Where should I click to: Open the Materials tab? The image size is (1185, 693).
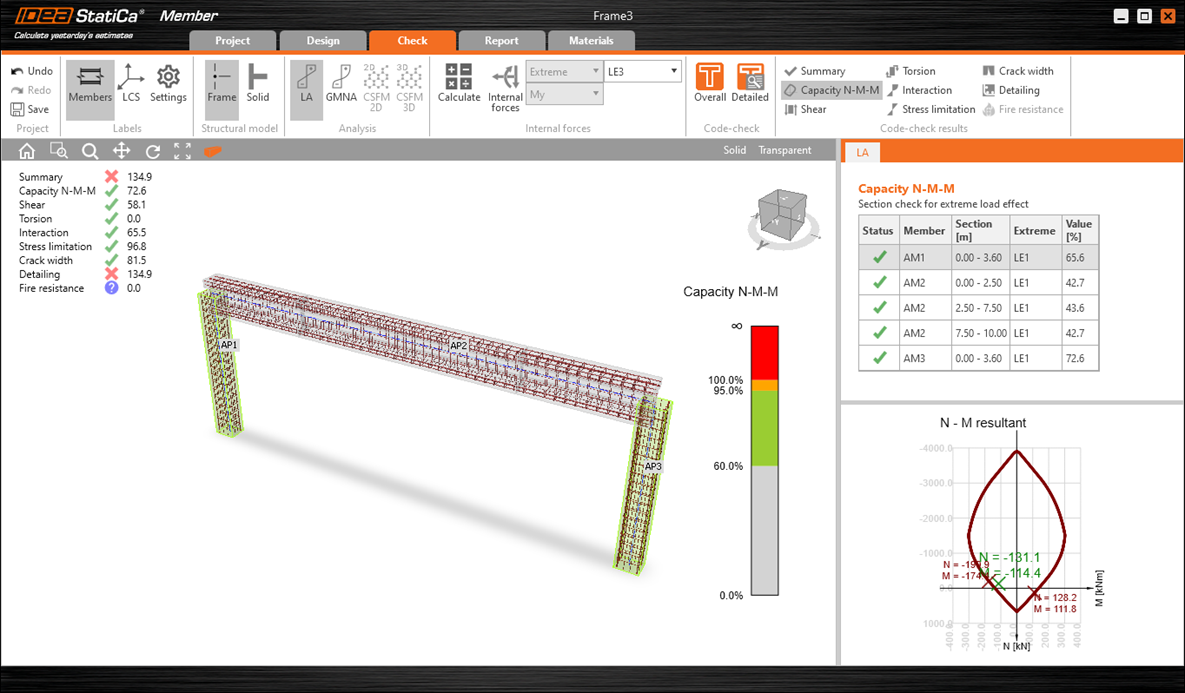click(591, 41)
